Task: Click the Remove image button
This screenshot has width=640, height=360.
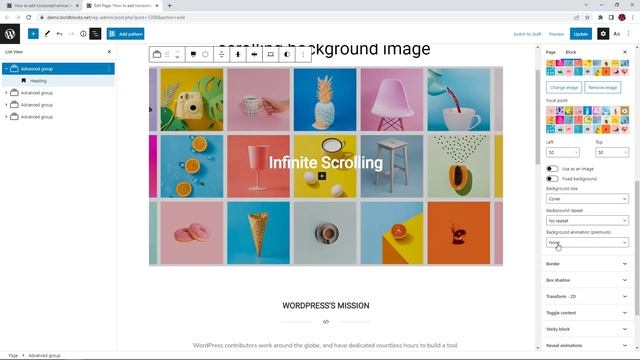Action: point(602,87)
